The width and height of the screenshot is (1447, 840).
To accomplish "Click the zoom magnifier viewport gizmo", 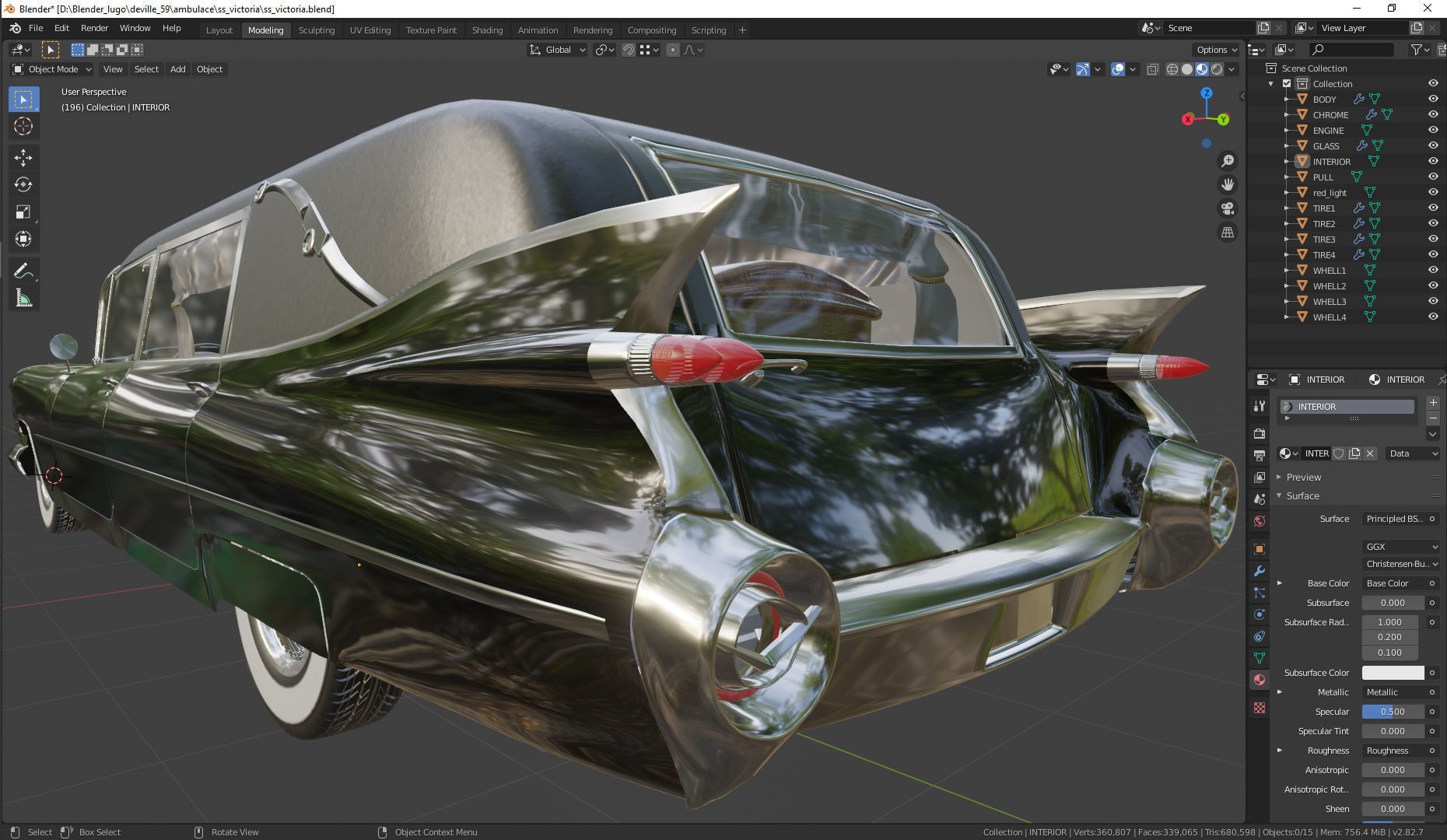I will click(1228, 161).
